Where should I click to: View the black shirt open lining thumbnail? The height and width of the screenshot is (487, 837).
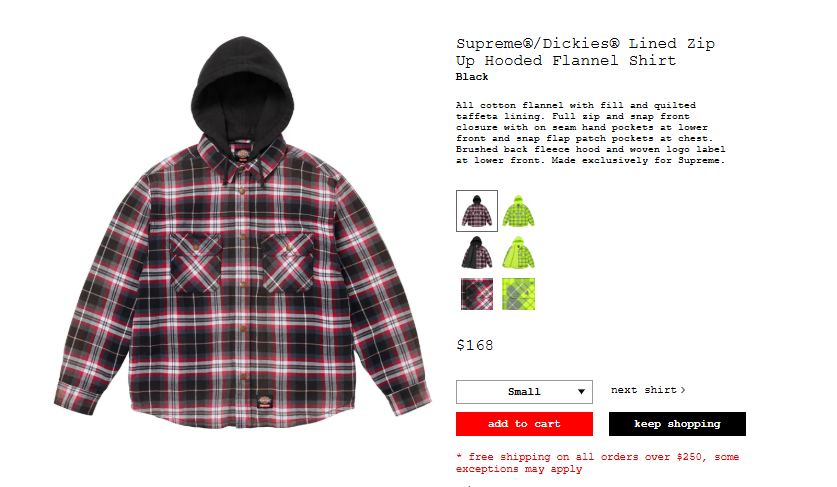coord(477,253)
